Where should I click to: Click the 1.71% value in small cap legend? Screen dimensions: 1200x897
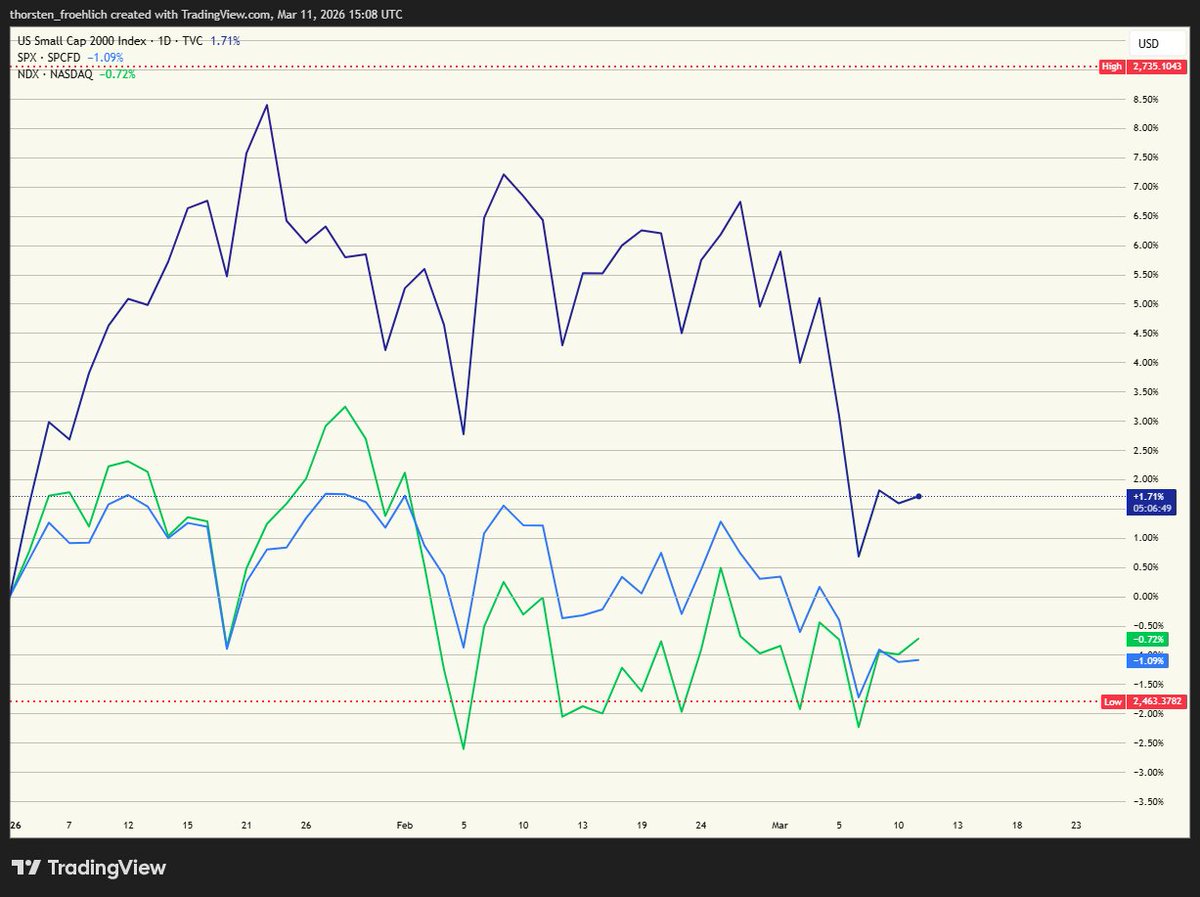point(225,40)
